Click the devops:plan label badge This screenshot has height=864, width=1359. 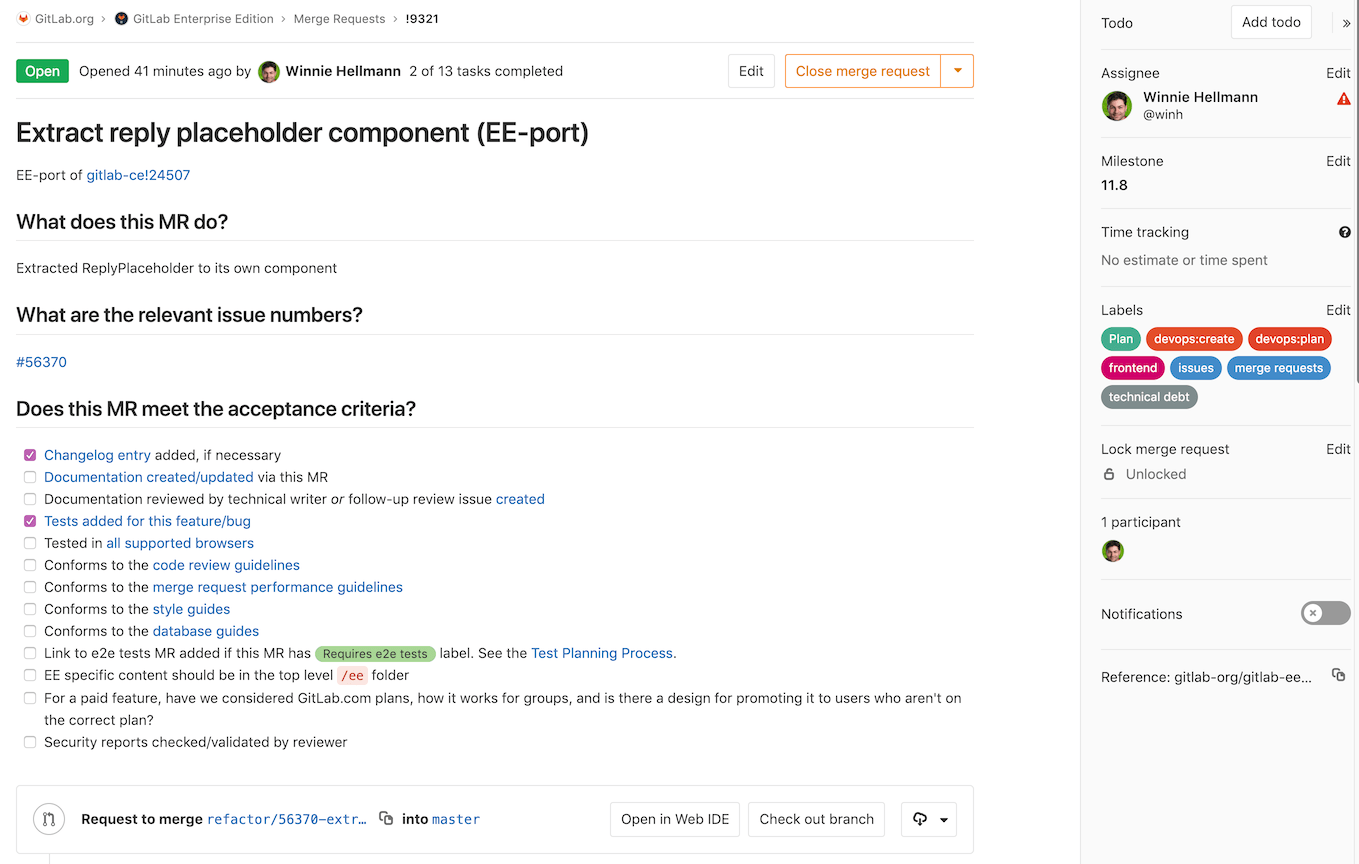(x=1289, y=339)
